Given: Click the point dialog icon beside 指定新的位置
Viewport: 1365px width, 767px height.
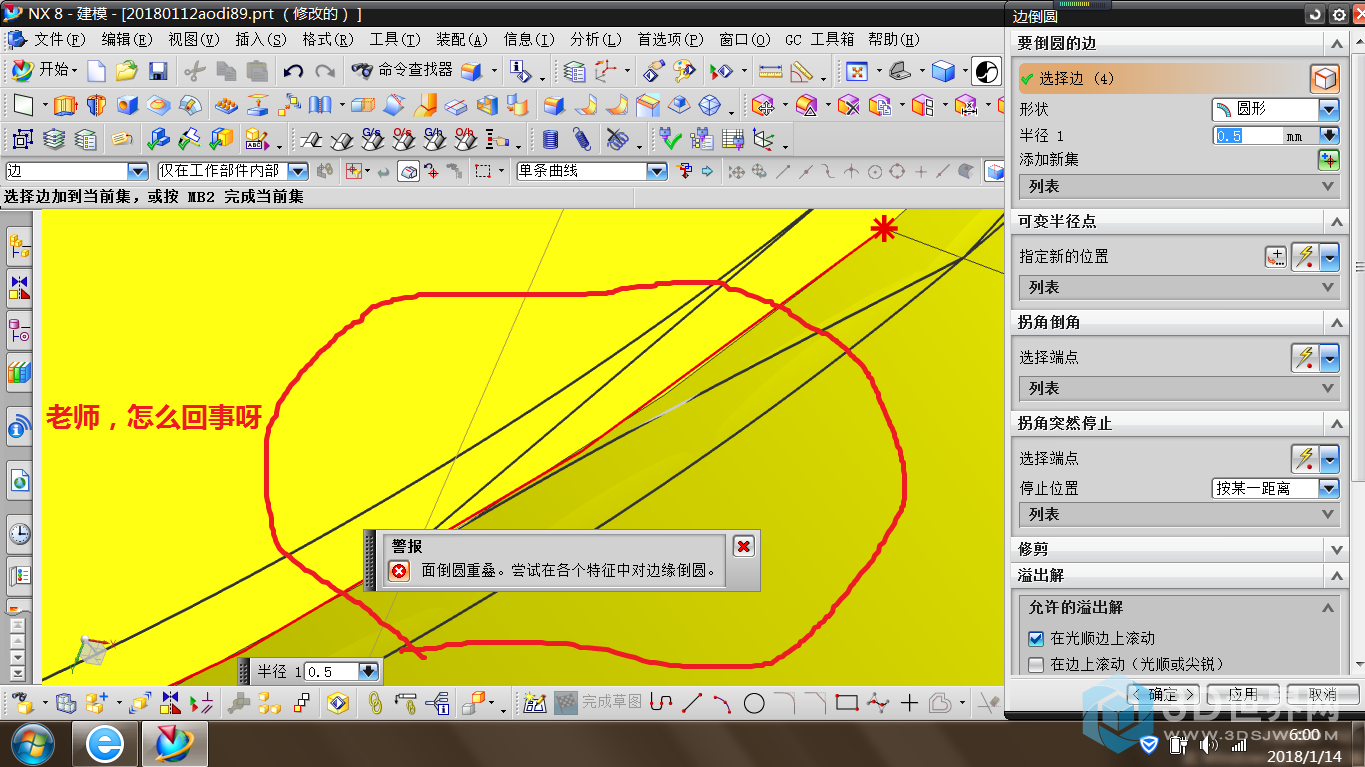Looking at the screenshot, I should point(1276,257).
